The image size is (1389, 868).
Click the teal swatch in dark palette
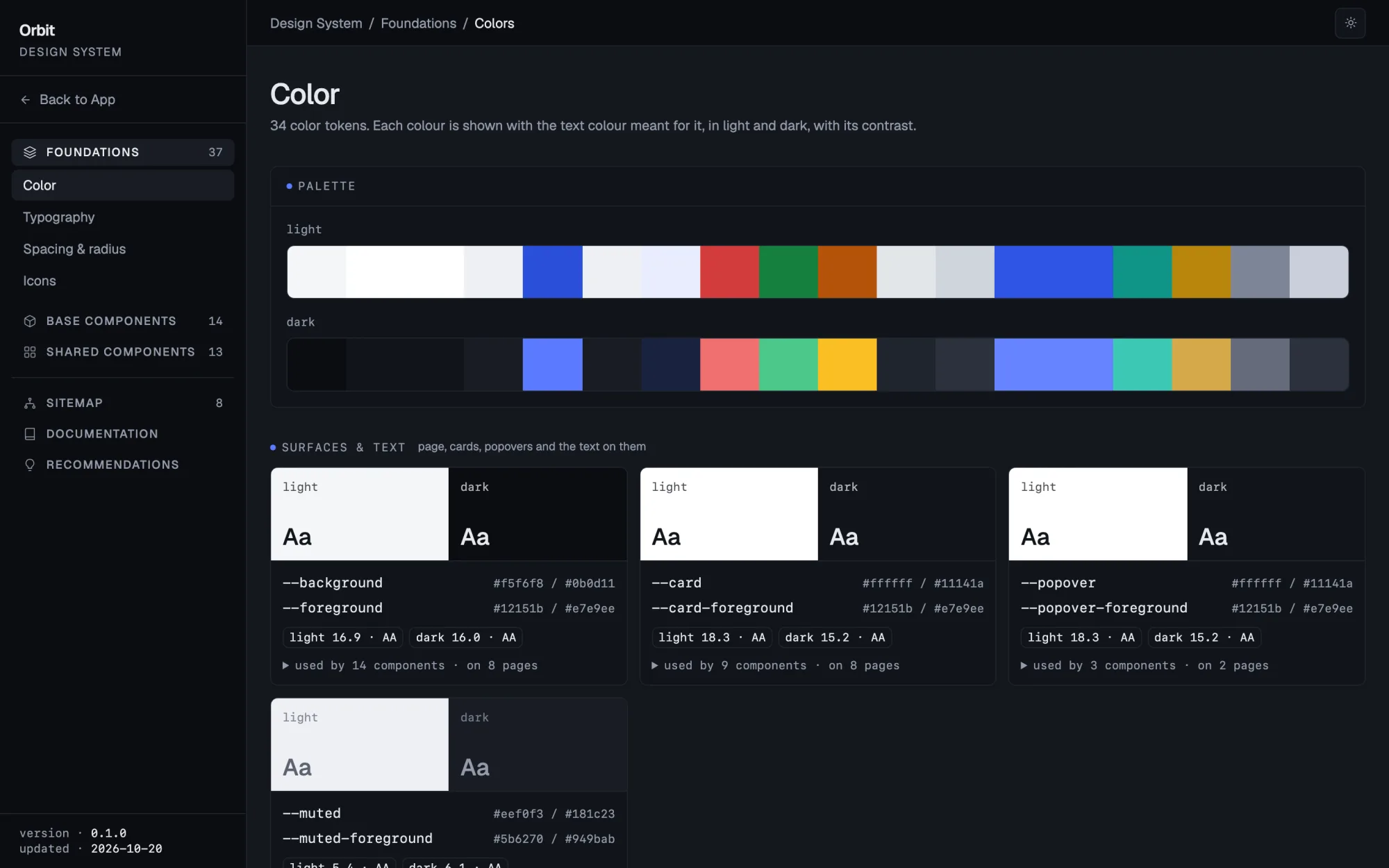[1142, 365]
